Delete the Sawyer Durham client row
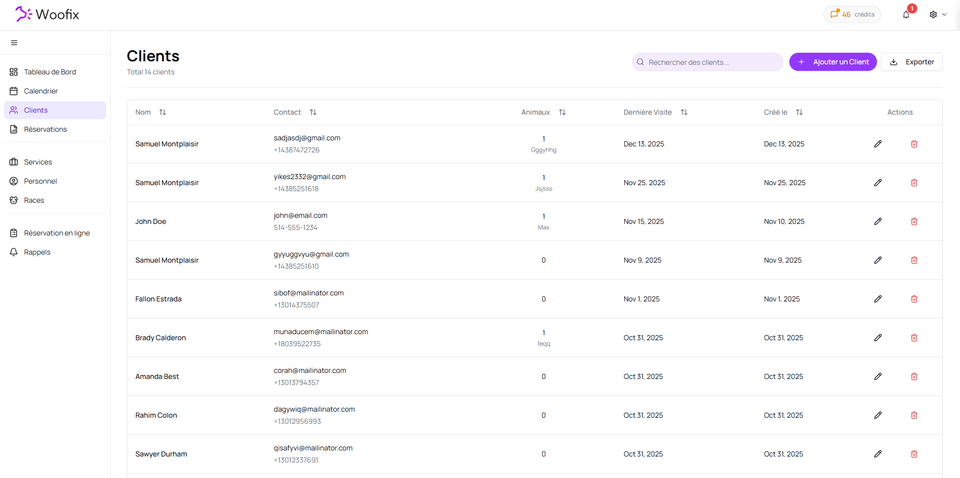Screen dimensions: 960x478 click(x=914, y=454)
